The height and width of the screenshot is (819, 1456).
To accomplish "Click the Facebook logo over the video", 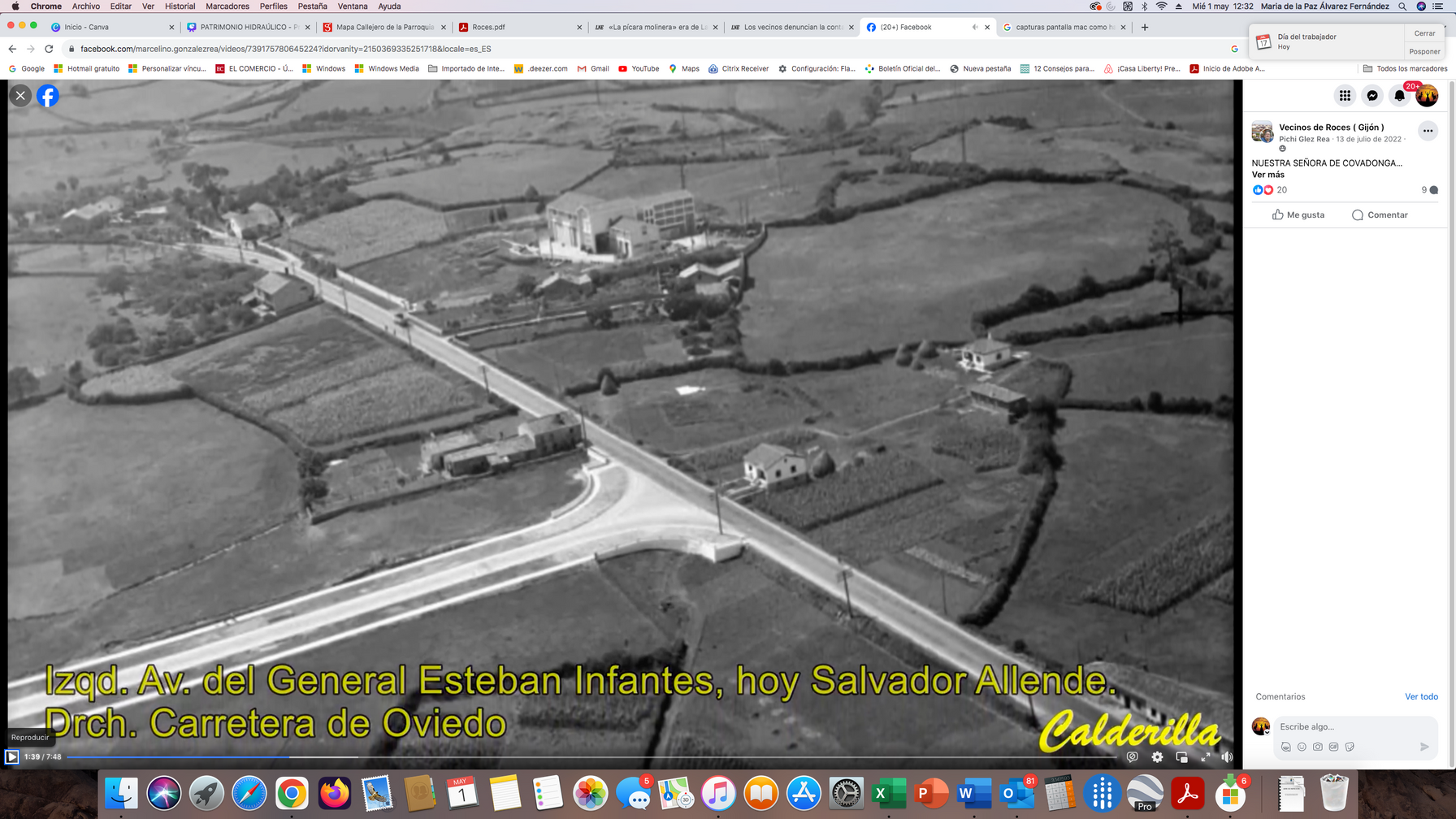I will tap(48, 96).
